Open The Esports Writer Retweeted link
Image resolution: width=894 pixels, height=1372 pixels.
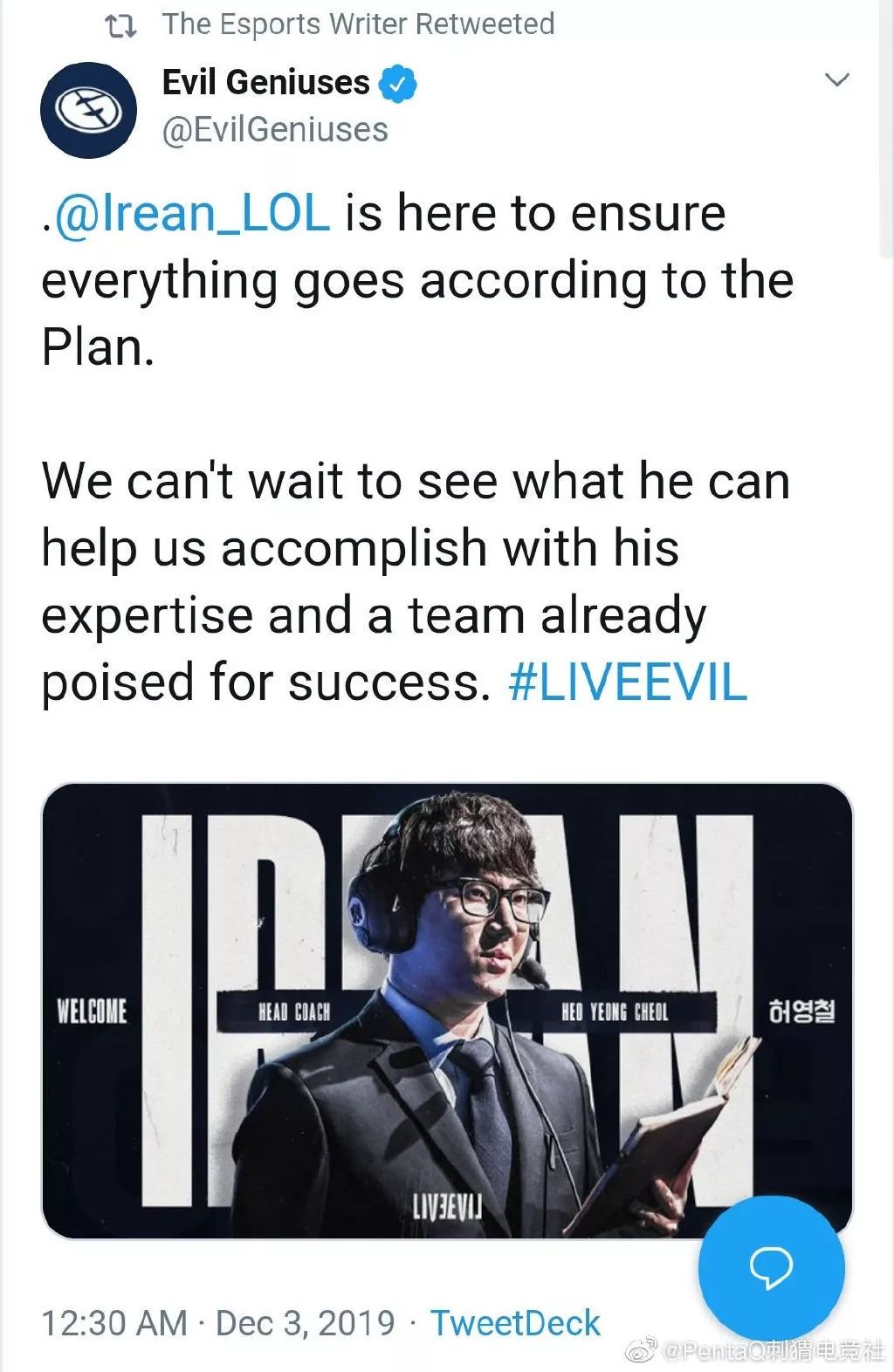pos(358,24)
